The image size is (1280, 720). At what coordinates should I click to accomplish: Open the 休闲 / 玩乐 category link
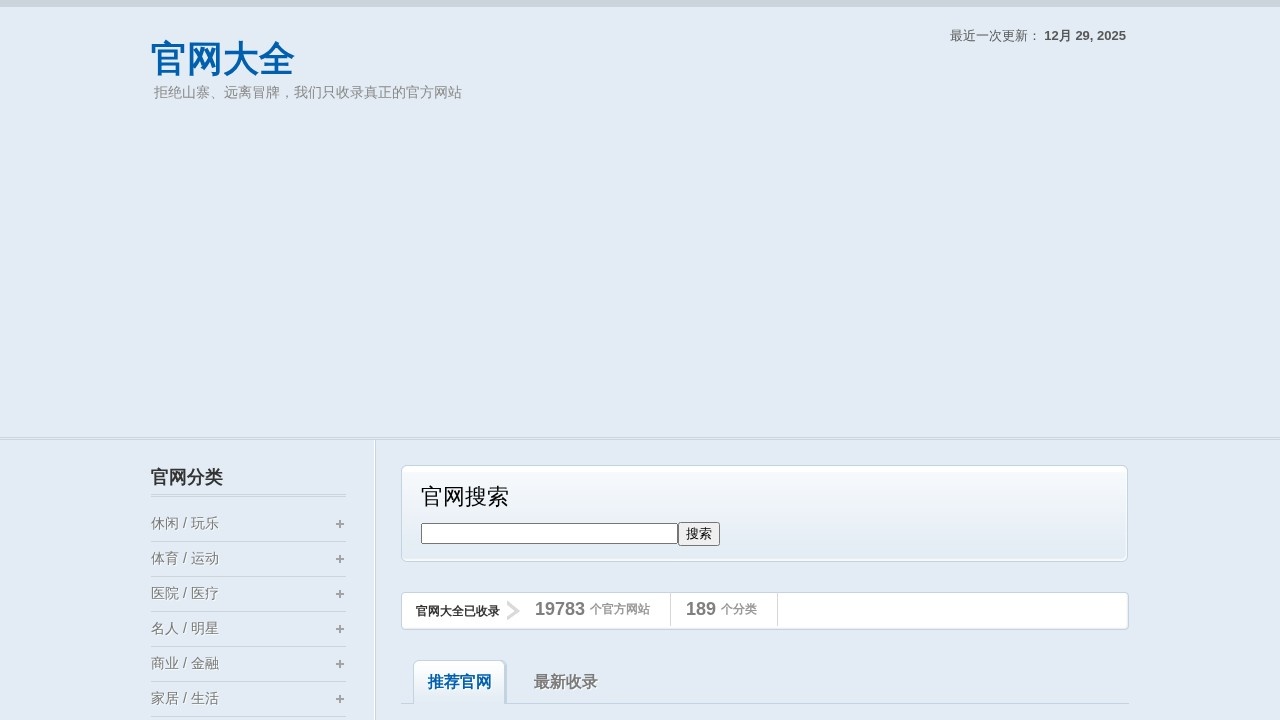click(x=185, y=524)
